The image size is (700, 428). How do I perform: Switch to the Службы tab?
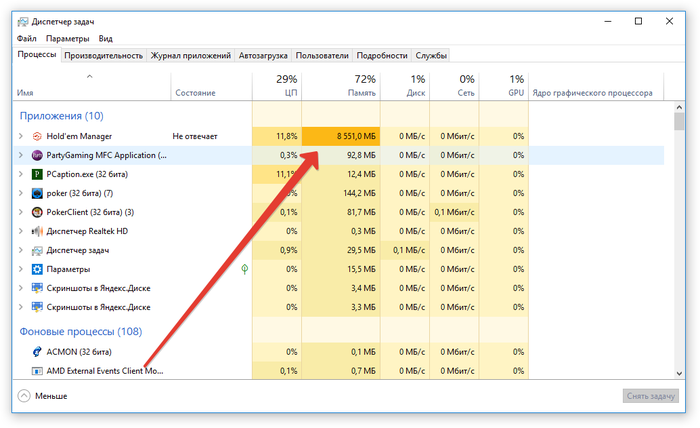click(x=431, y=55)
